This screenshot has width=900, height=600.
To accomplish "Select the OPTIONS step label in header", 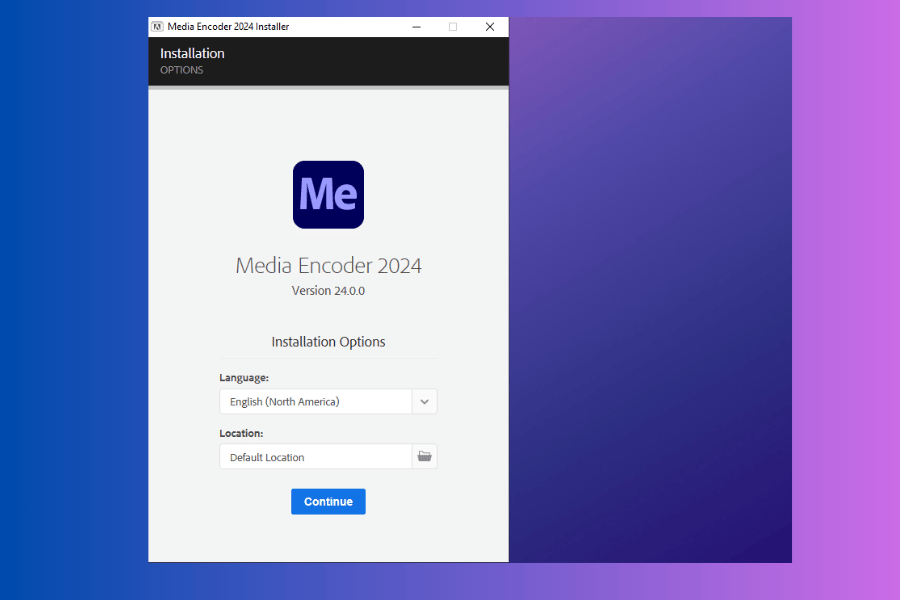I will coord(181,70).
